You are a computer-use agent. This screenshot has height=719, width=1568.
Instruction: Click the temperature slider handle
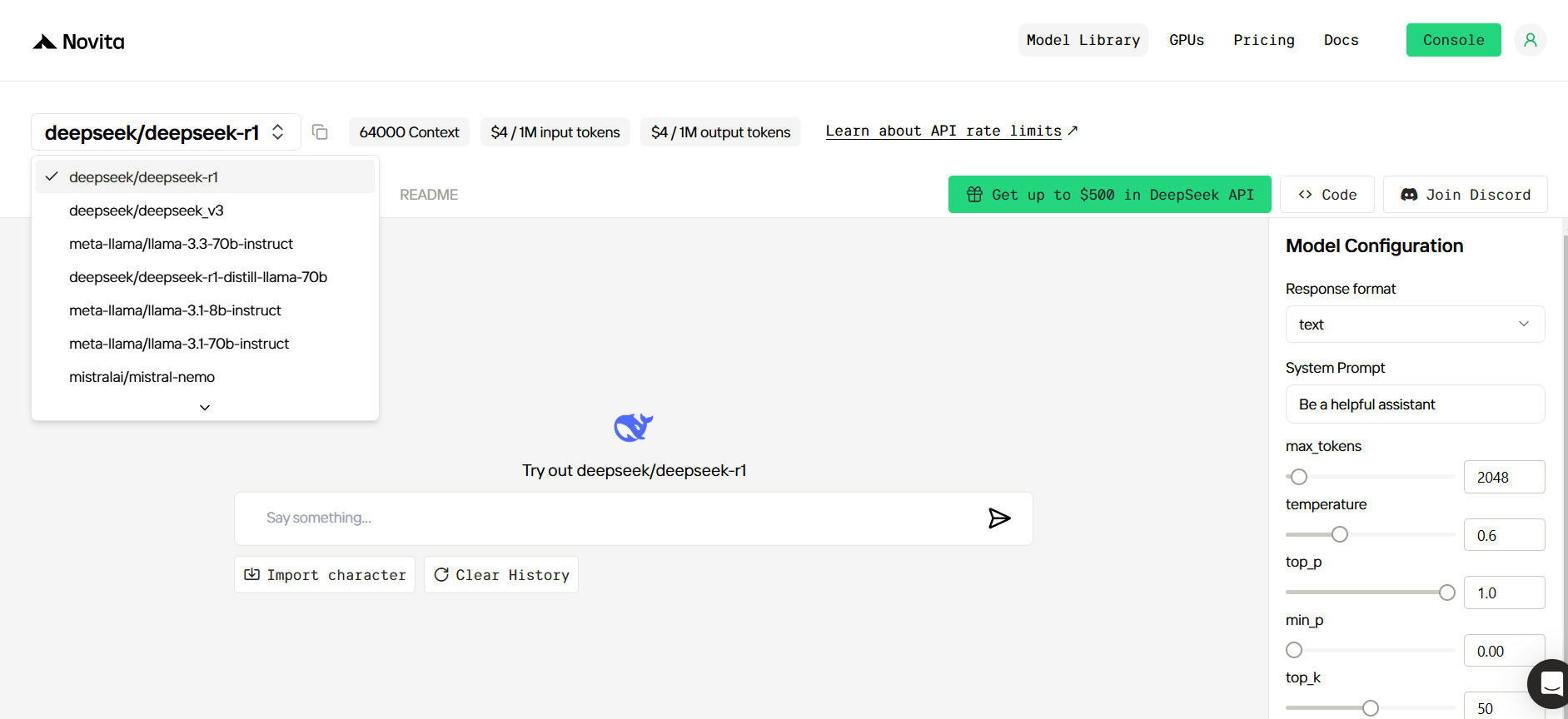pos(1339,534)
